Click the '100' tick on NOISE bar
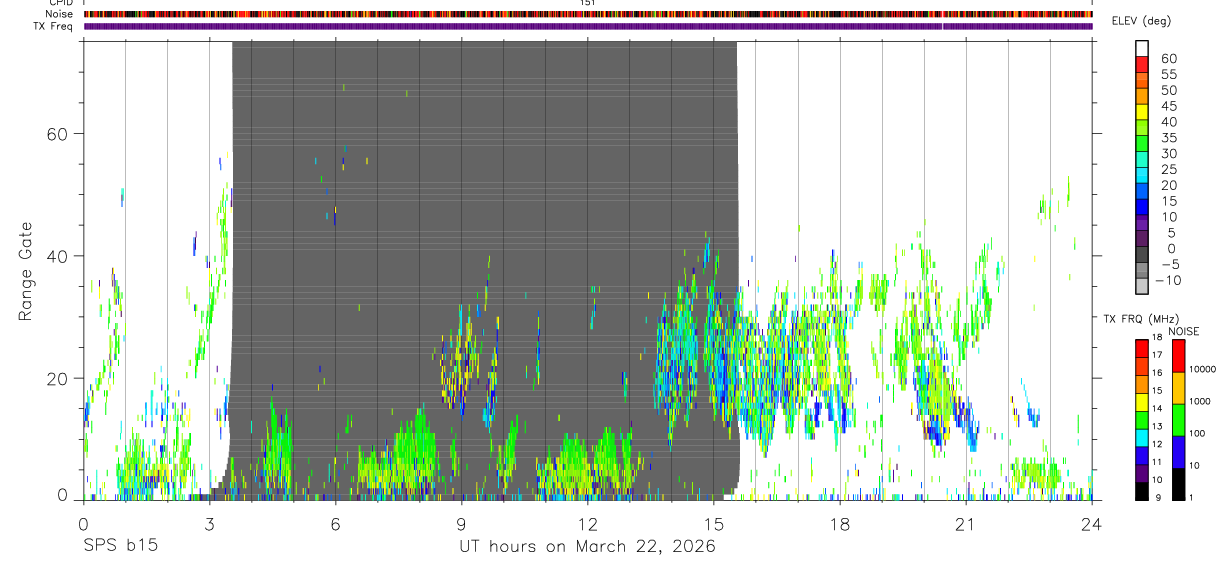Screen dimensions: 1228x567 point(1197,433)
